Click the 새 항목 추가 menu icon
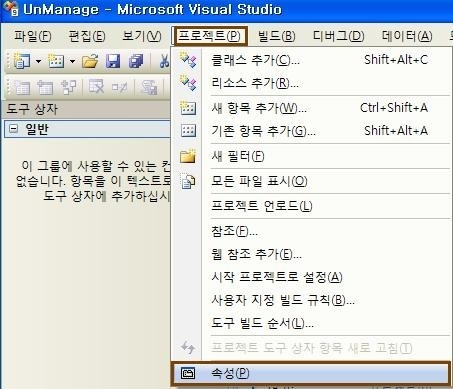This screenshot has width=453, height=389. tap(188, 108)
